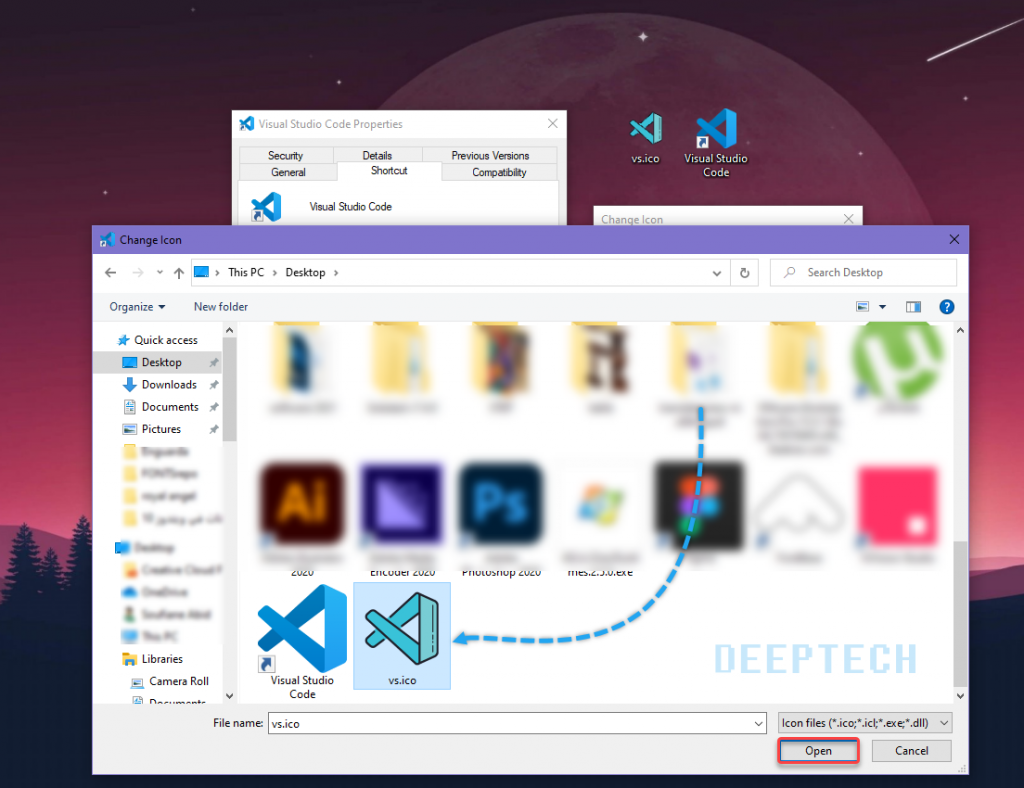The width and height of the screenshot is (1024, 788).
Task: Select Quick access in the navigation pane
Action: (157, 340)
